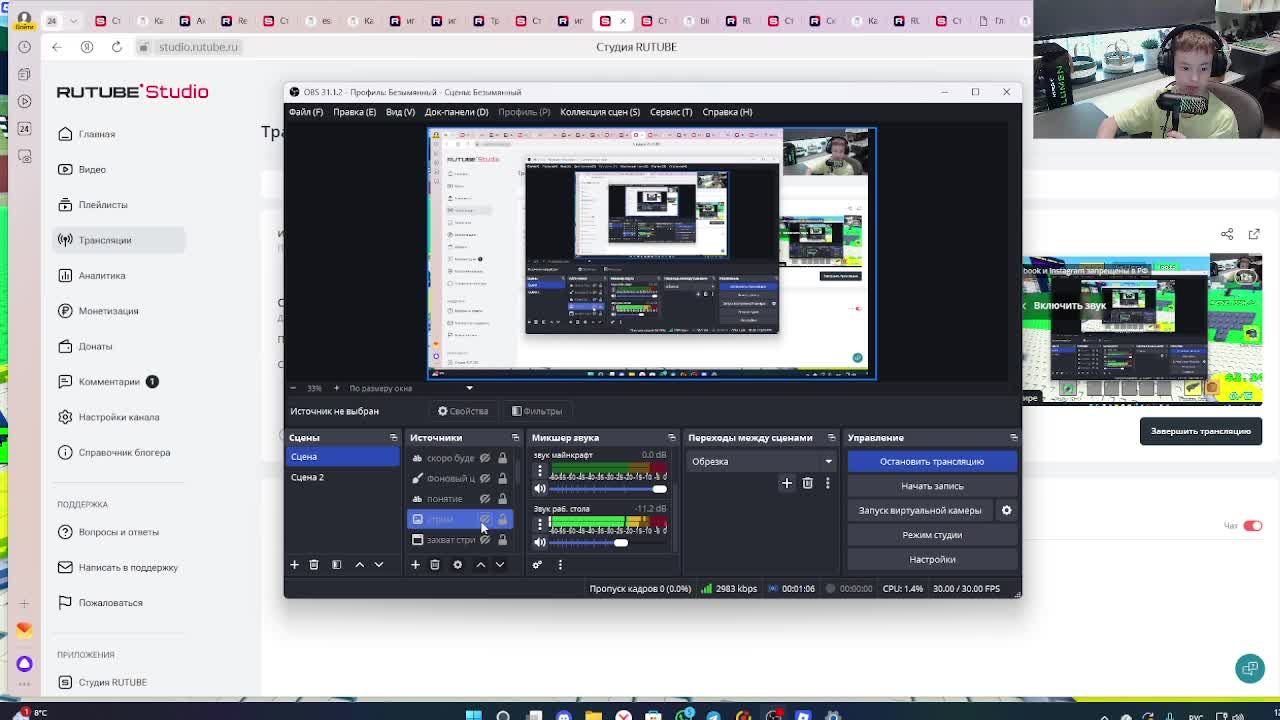
Task: Click Завершить трансляцию on RUTUBE
Action: pyautogui.click(x=1200, y=431)
